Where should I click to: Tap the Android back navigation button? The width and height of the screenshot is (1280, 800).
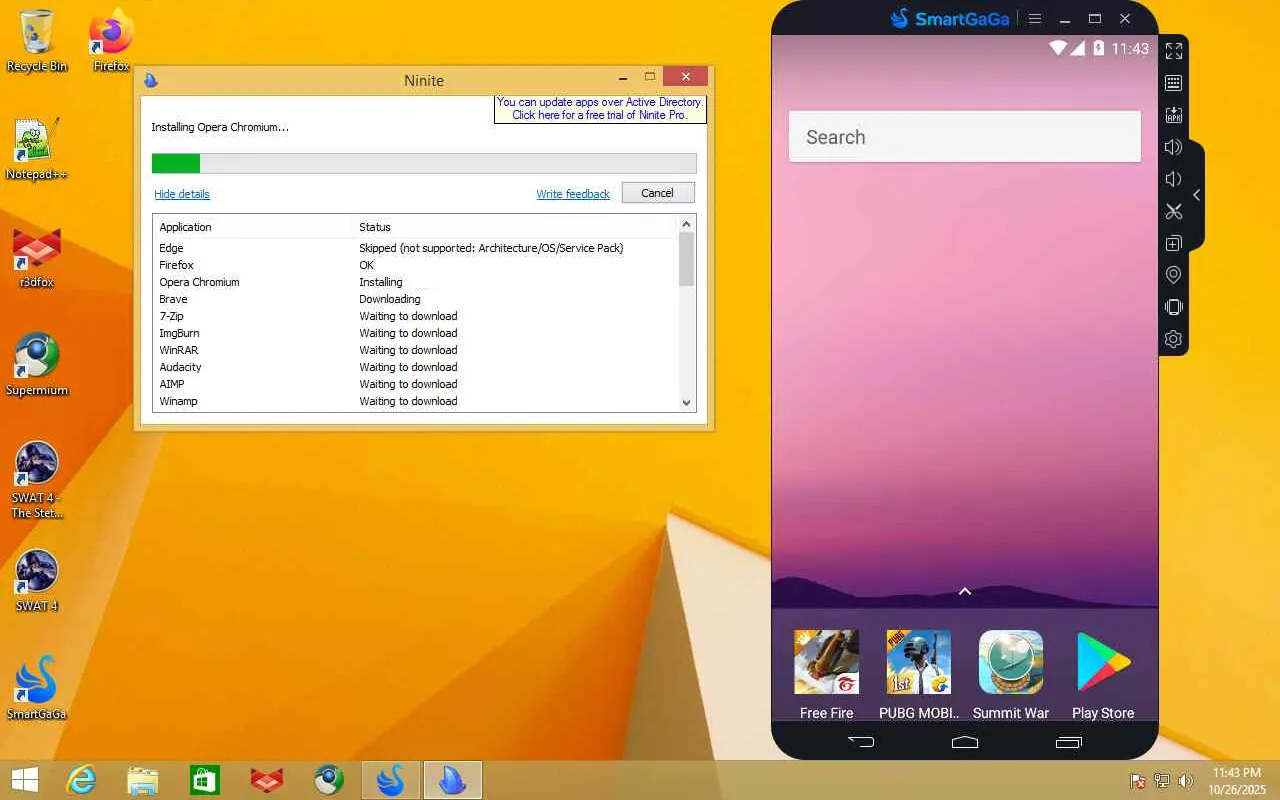[861, 742]
